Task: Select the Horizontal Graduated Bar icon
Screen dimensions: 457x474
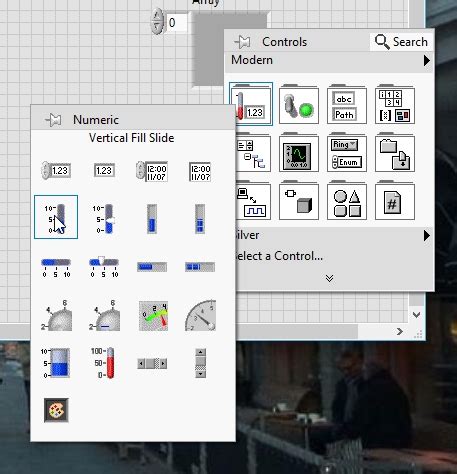Action: (x=200, y=267)
